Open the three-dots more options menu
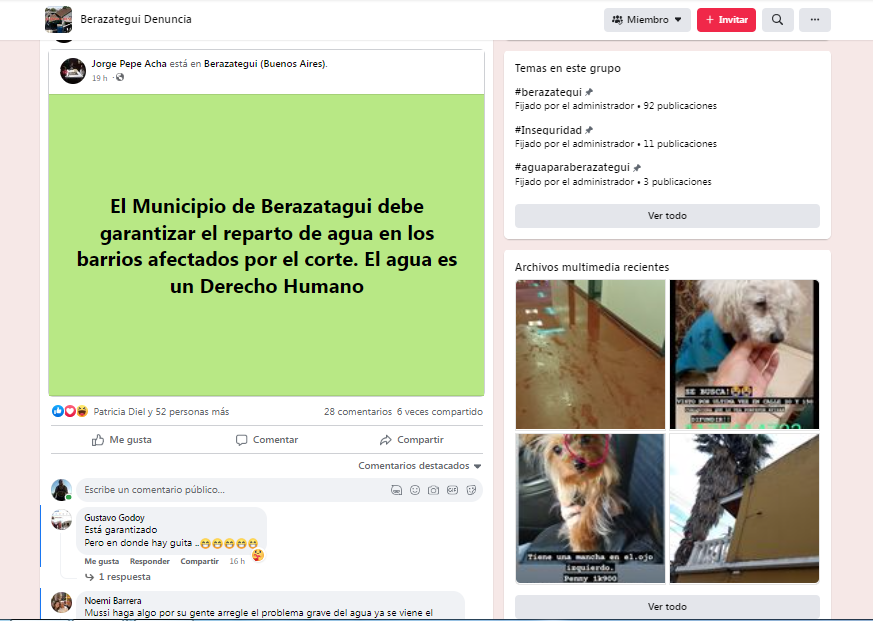873x621 pixels. coord(815,20)
